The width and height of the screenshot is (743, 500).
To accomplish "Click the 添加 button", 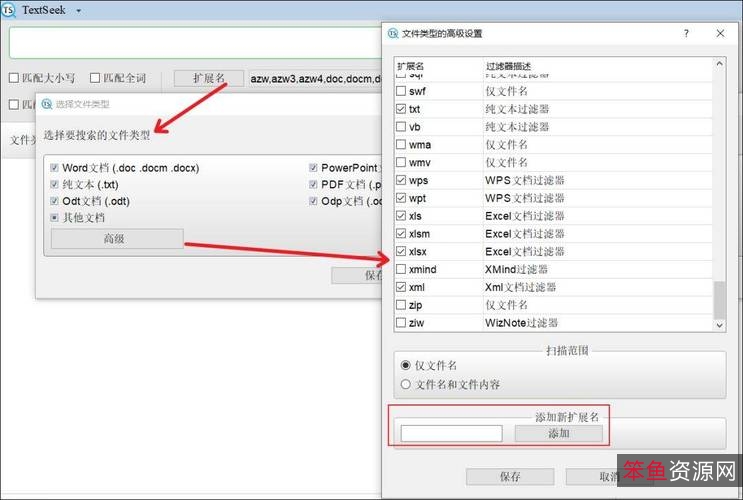I will click(x=559, y=433).
